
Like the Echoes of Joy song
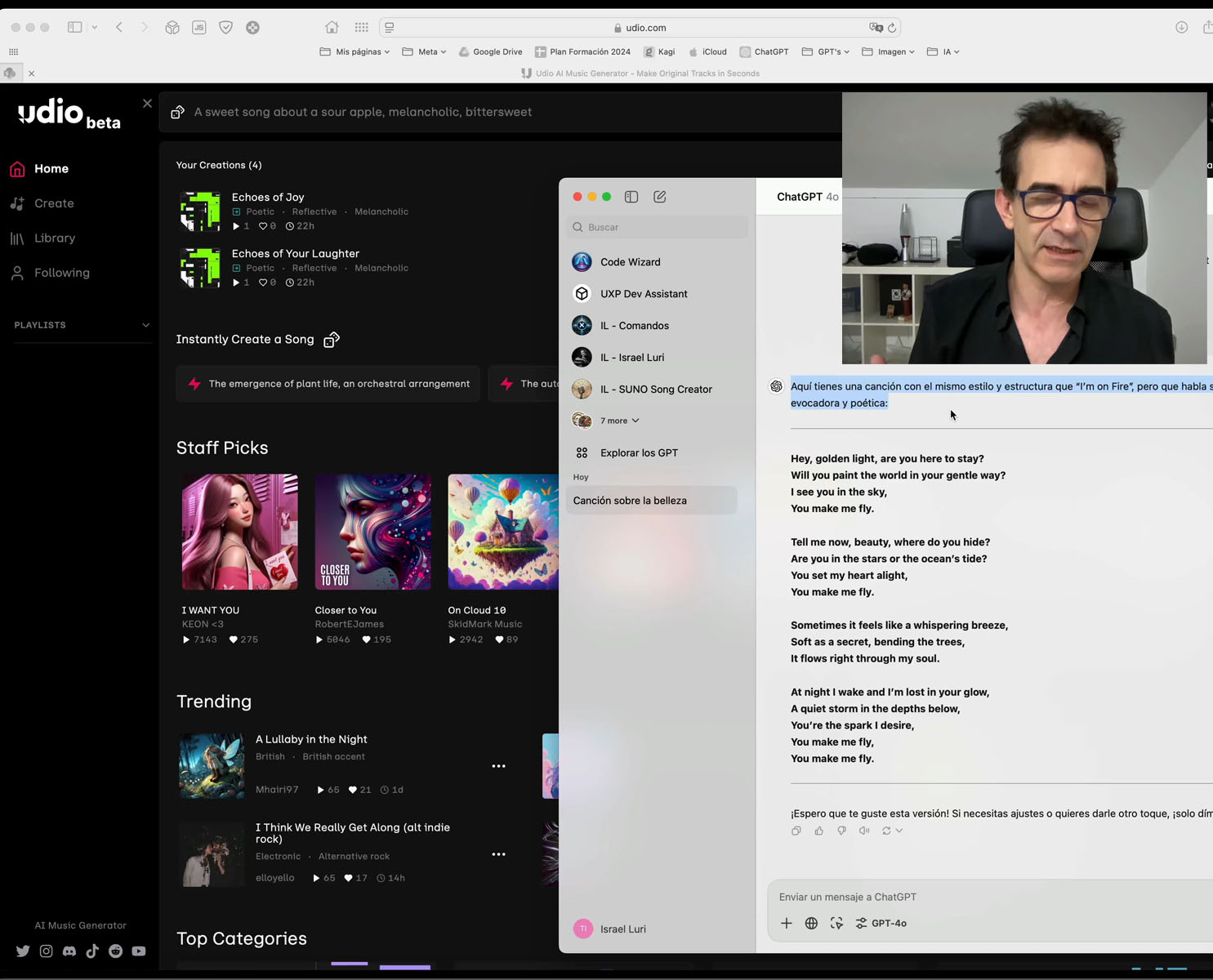263,226
